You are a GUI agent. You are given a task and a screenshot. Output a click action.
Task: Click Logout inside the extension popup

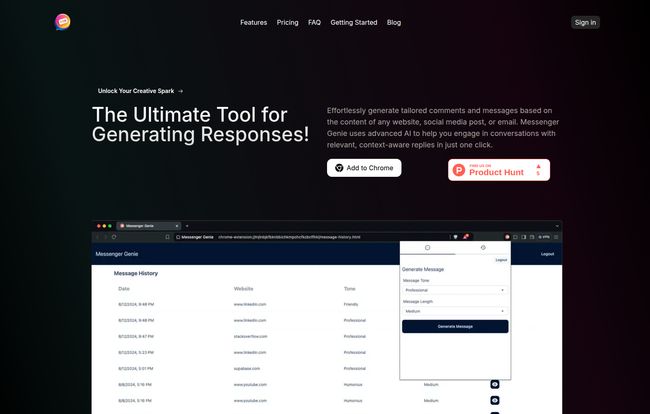click(501, 260)
